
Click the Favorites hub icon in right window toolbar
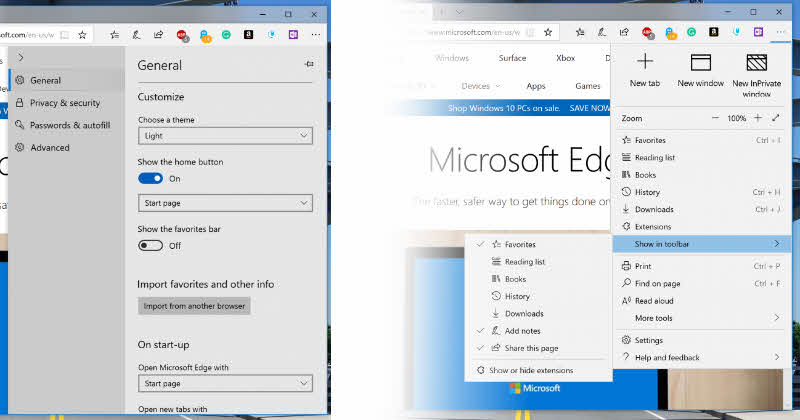(580, 32)
